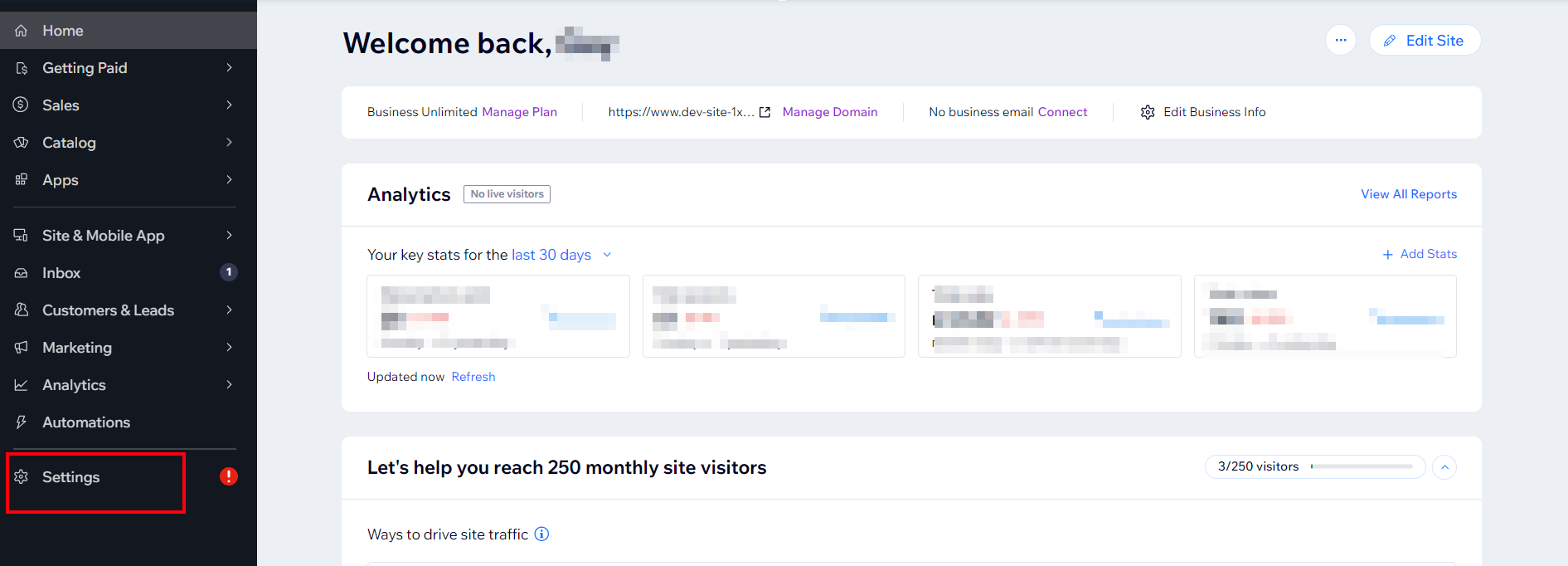Click the first blurred stats card
This screenshot has height=566, width=1568.
(x=498, y=316)
